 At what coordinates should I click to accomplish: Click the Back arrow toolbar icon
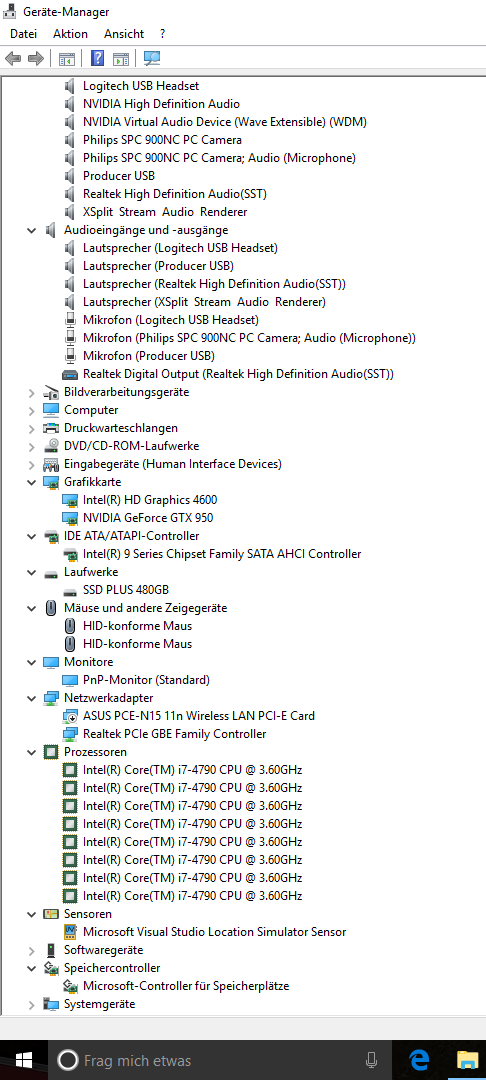pos(12,59)
